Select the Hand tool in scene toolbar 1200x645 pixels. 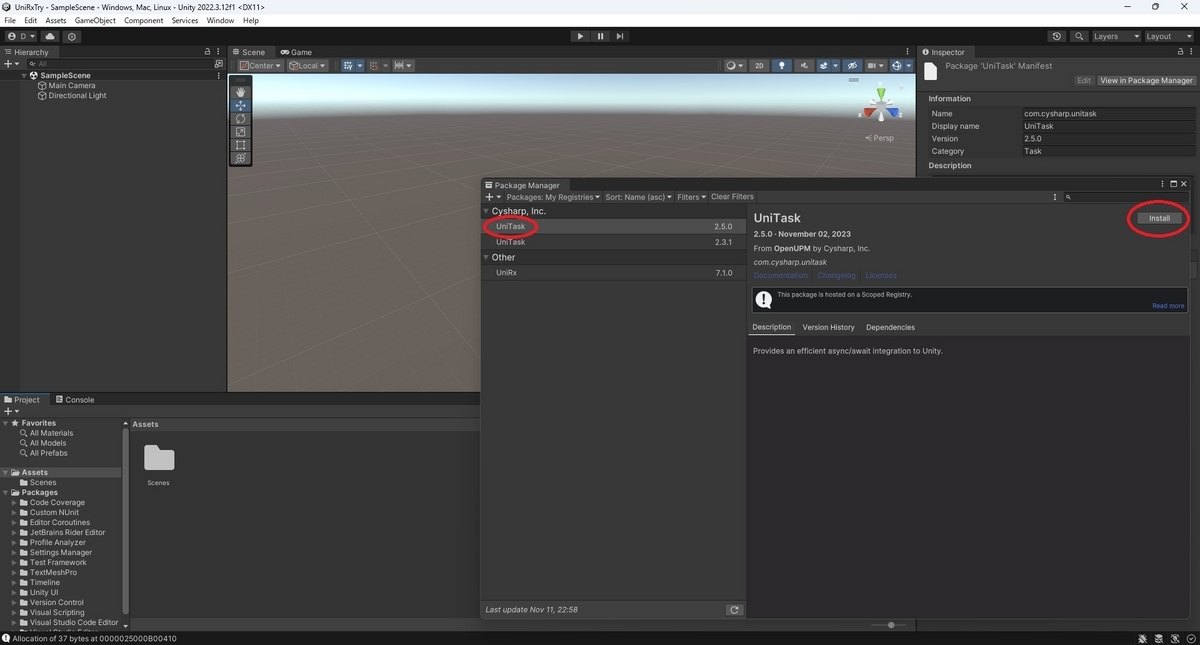[240, 92]
